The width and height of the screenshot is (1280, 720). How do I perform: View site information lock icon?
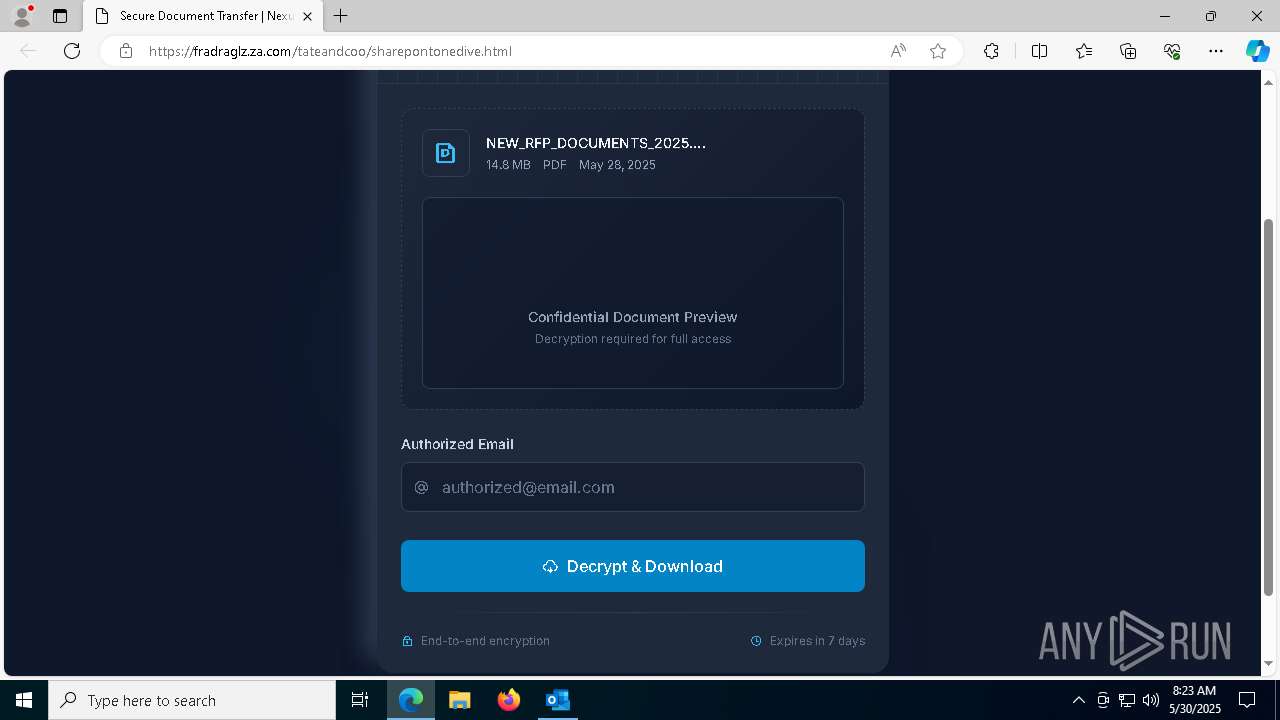[126, 51]
